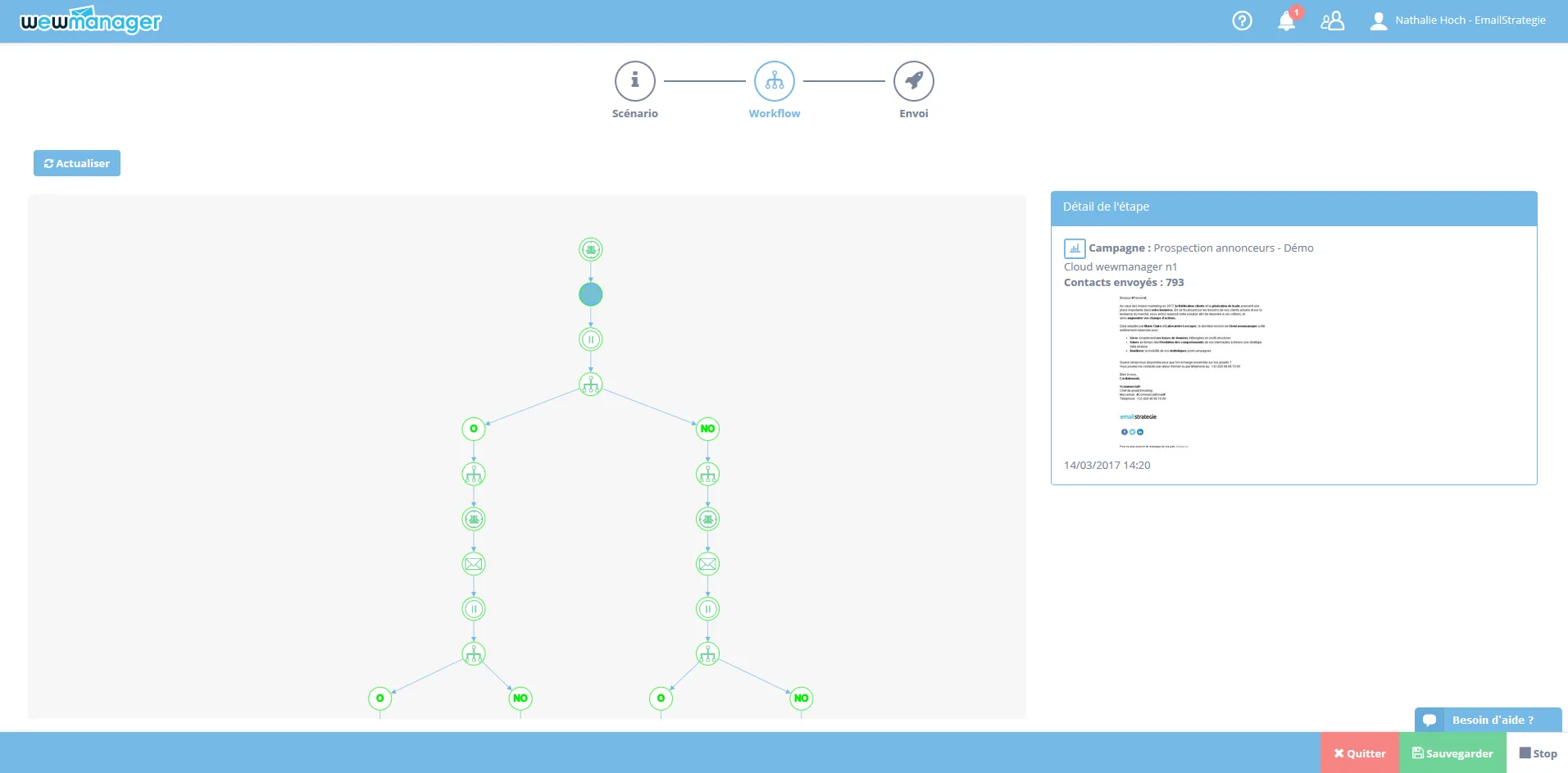1568x773 pixels.
Task: Select the pause node below the blue node
Action: (591, 339)
